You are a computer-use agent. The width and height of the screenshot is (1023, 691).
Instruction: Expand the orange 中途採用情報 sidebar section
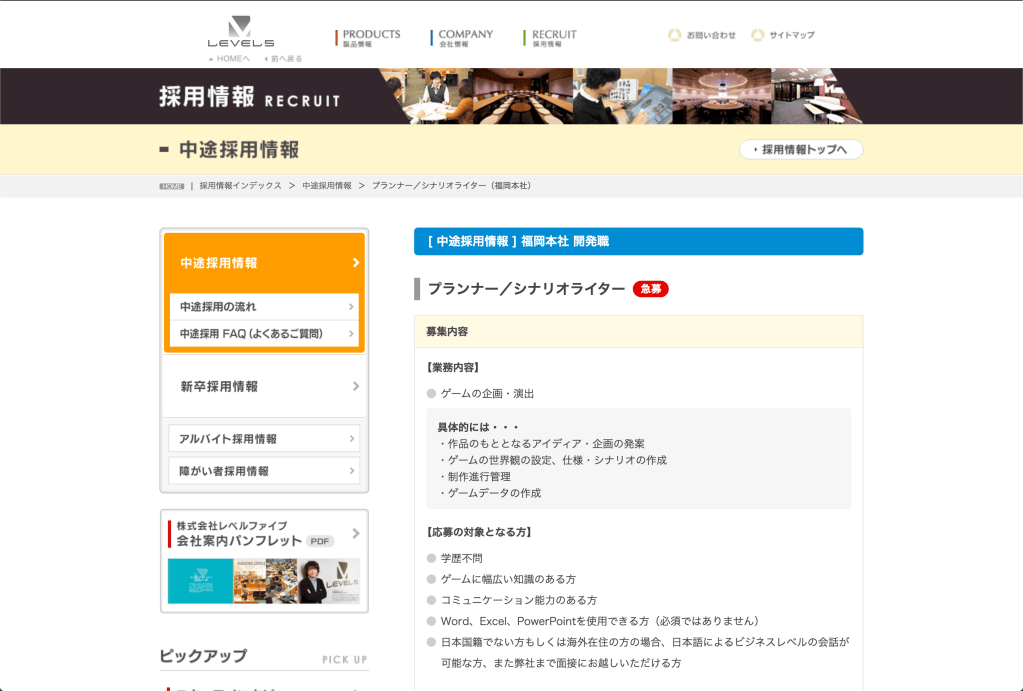[x=264, y=263]
